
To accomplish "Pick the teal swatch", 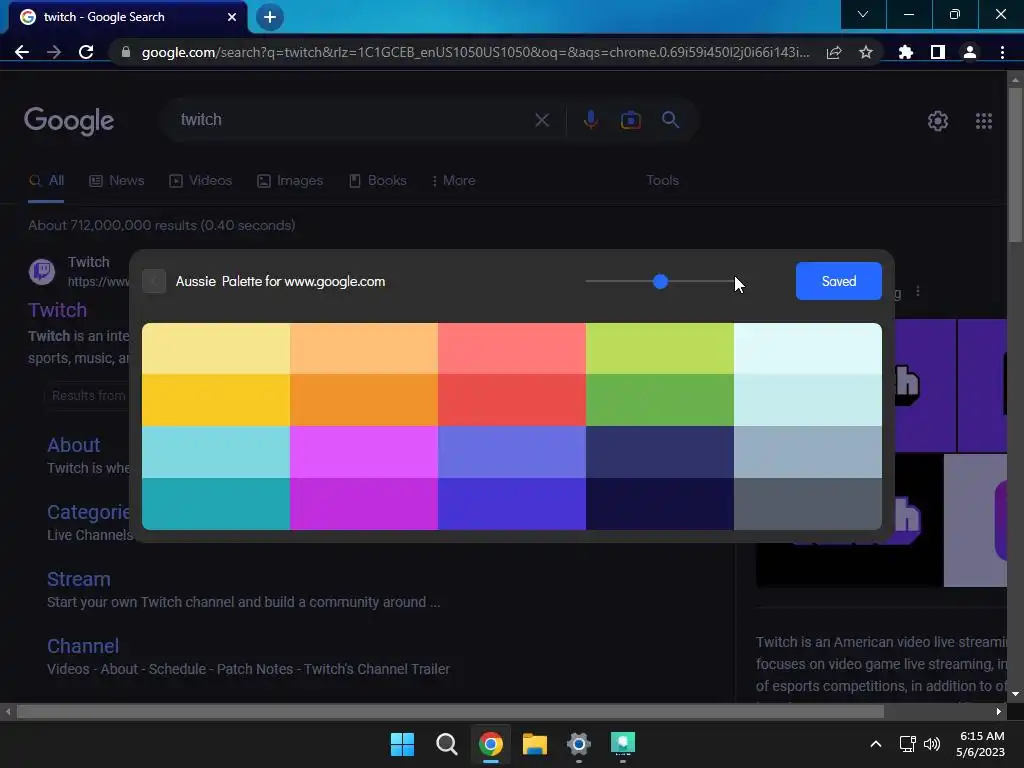I will pyautogui.click(x=216, y=504).
